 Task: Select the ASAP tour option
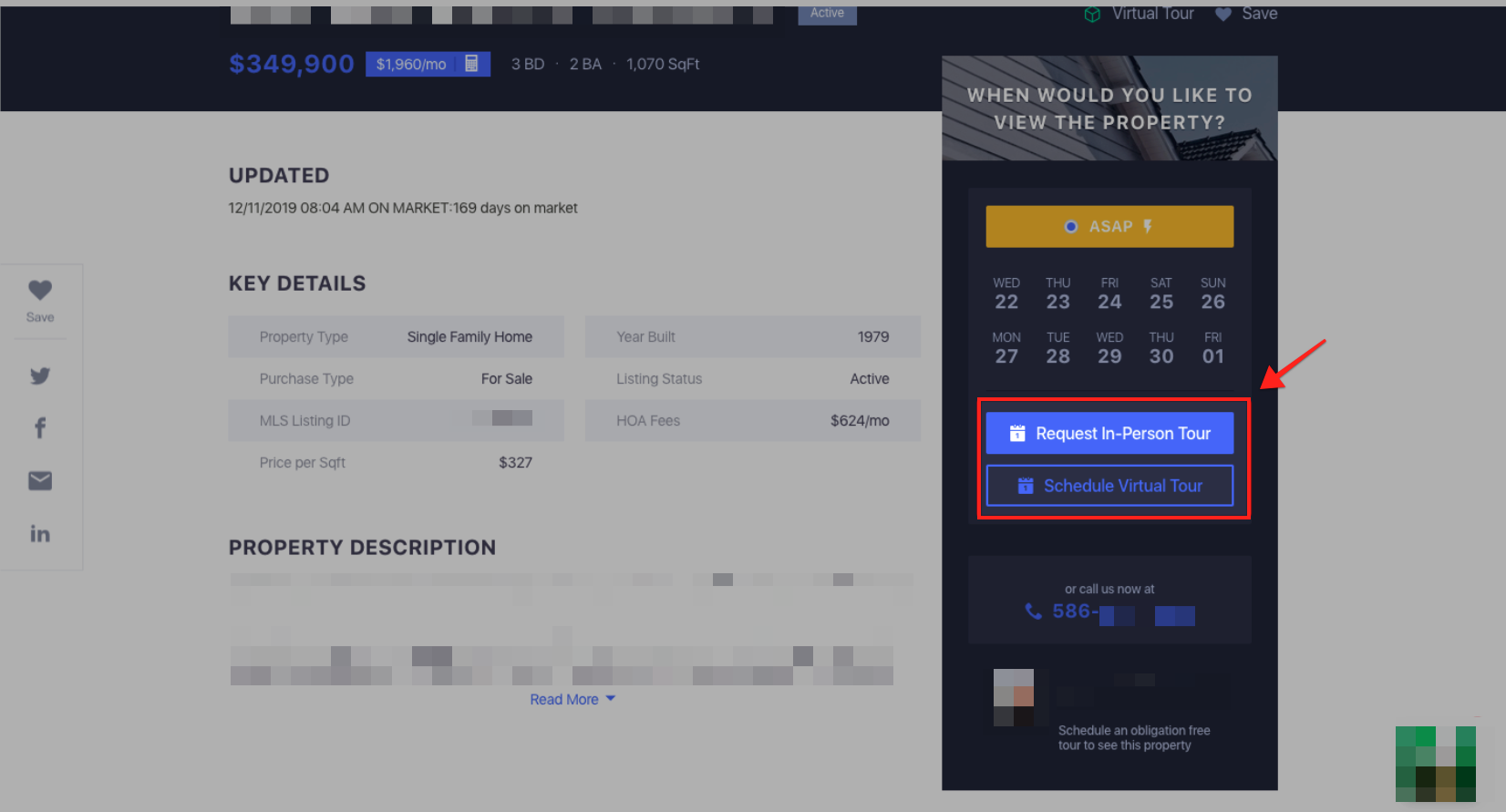(1109, 226)
